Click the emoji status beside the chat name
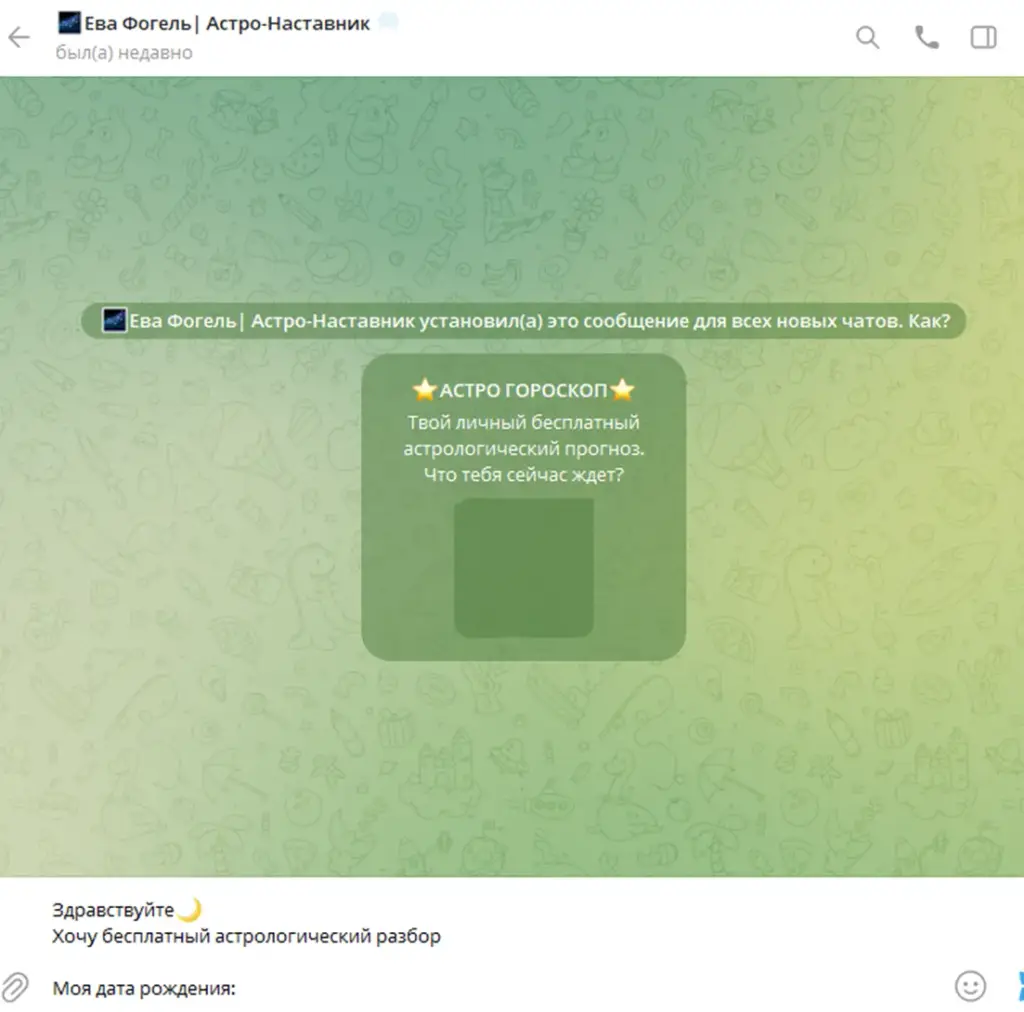This screenshot has height=1012, width=1024. click(389, 22)
